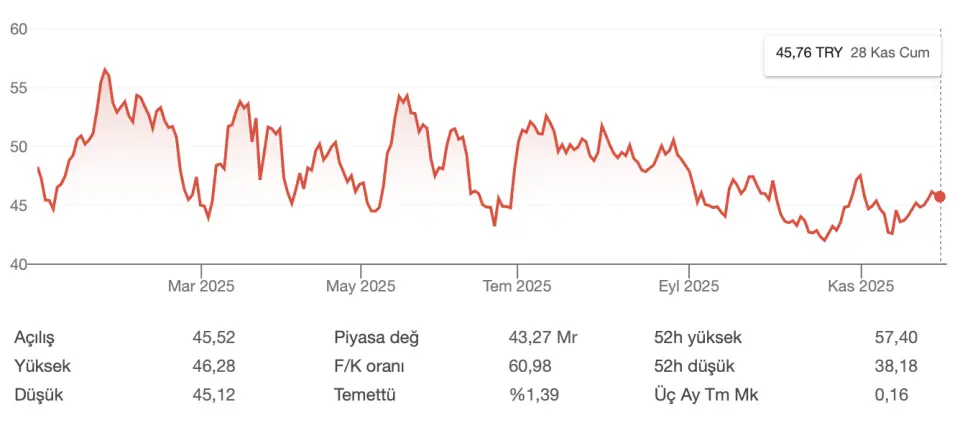Click the May 2025 axis label
The height and width of the screenshot is (435, 960).
click(361, 286)
